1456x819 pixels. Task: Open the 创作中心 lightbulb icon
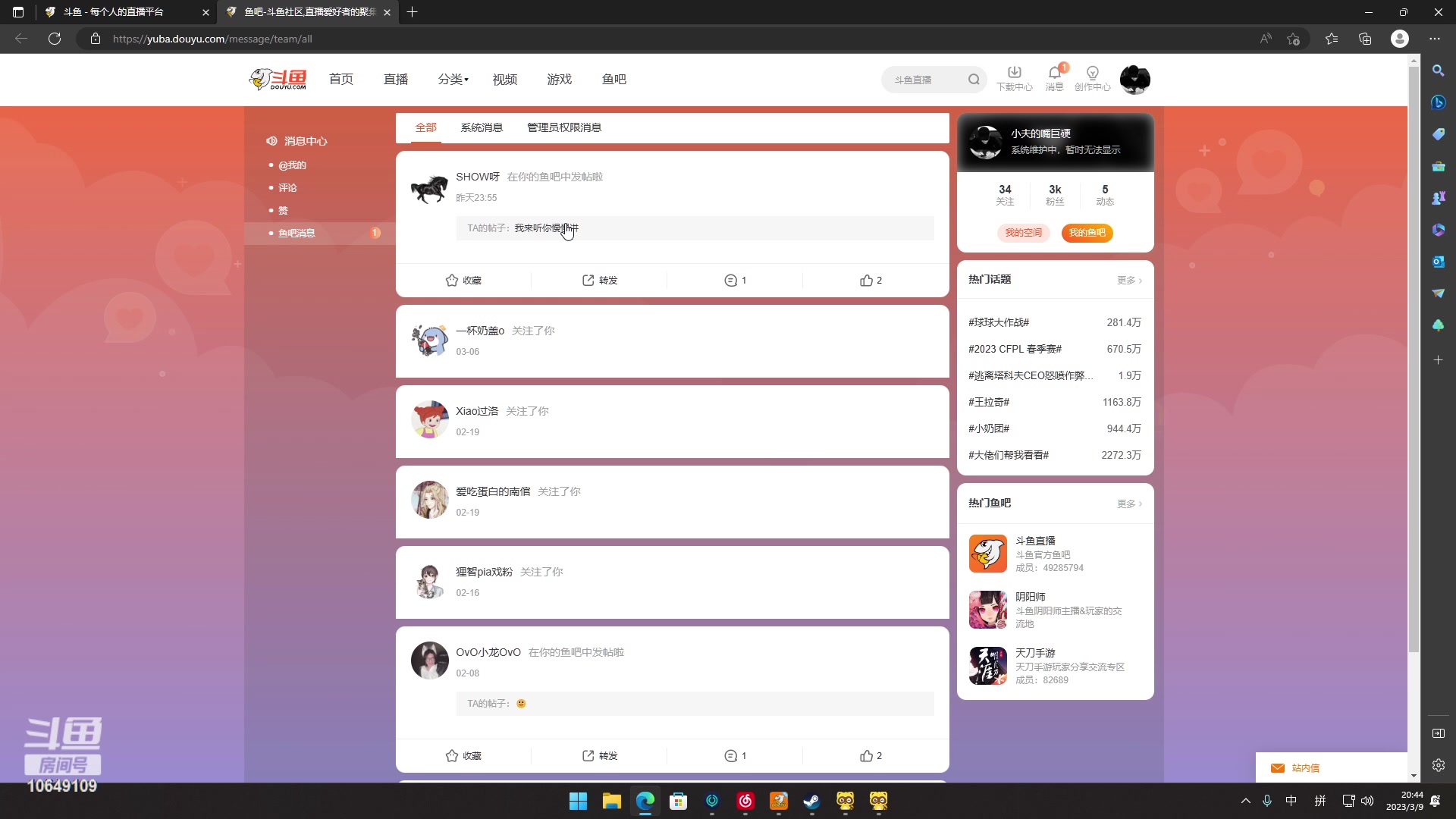click(x=1093, y=73)
